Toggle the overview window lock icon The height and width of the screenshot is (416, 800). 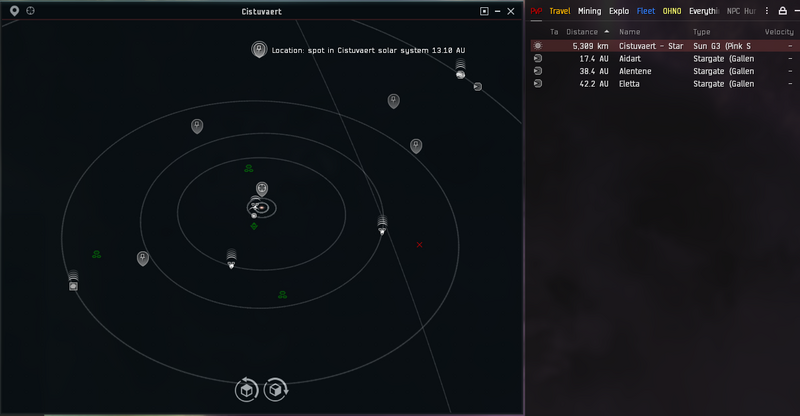point(782,11)
